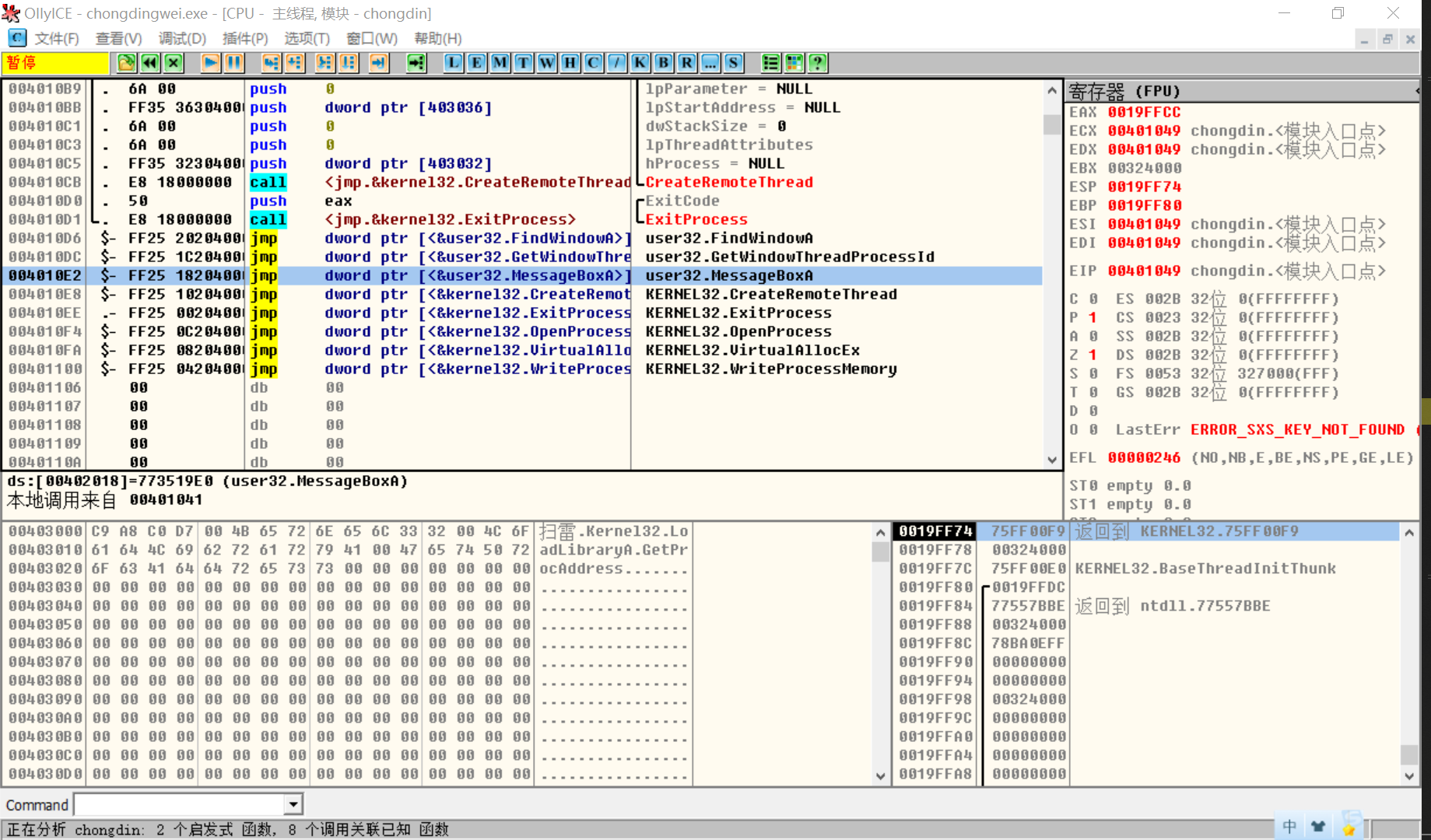Click the hex dump pane scroll down arrow
This screenshot has height=840, width=1431.
pyautogui.click(x=880, y=775)
